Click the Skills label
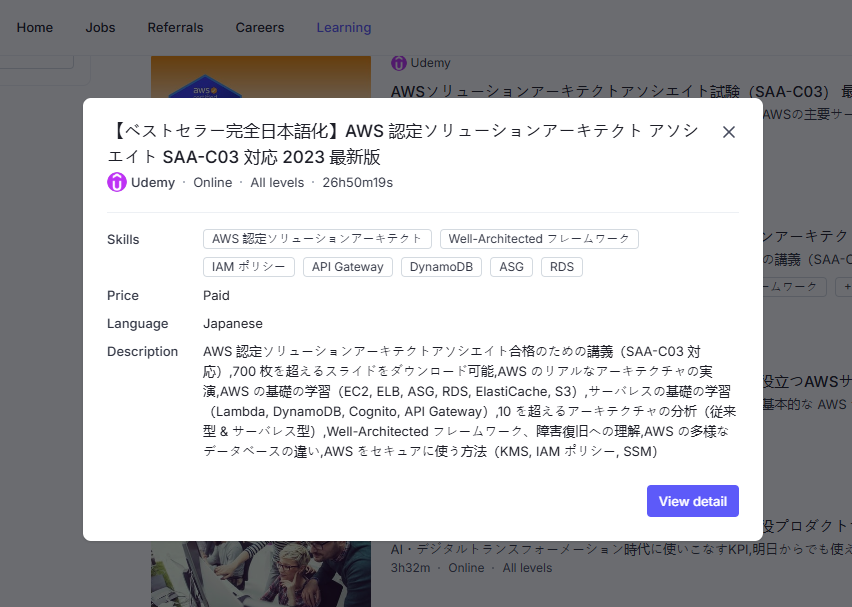The width and height of the screenshot is (852, 607). (123, 240)
